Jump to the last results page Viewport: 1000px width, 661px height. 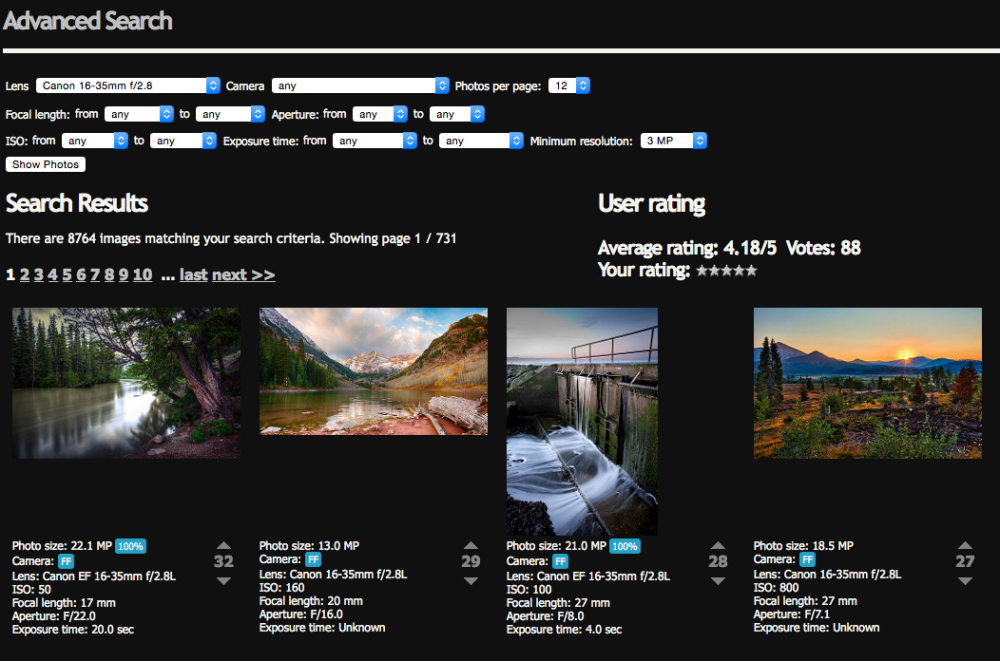pyautogui.click(x=193, y=275)
